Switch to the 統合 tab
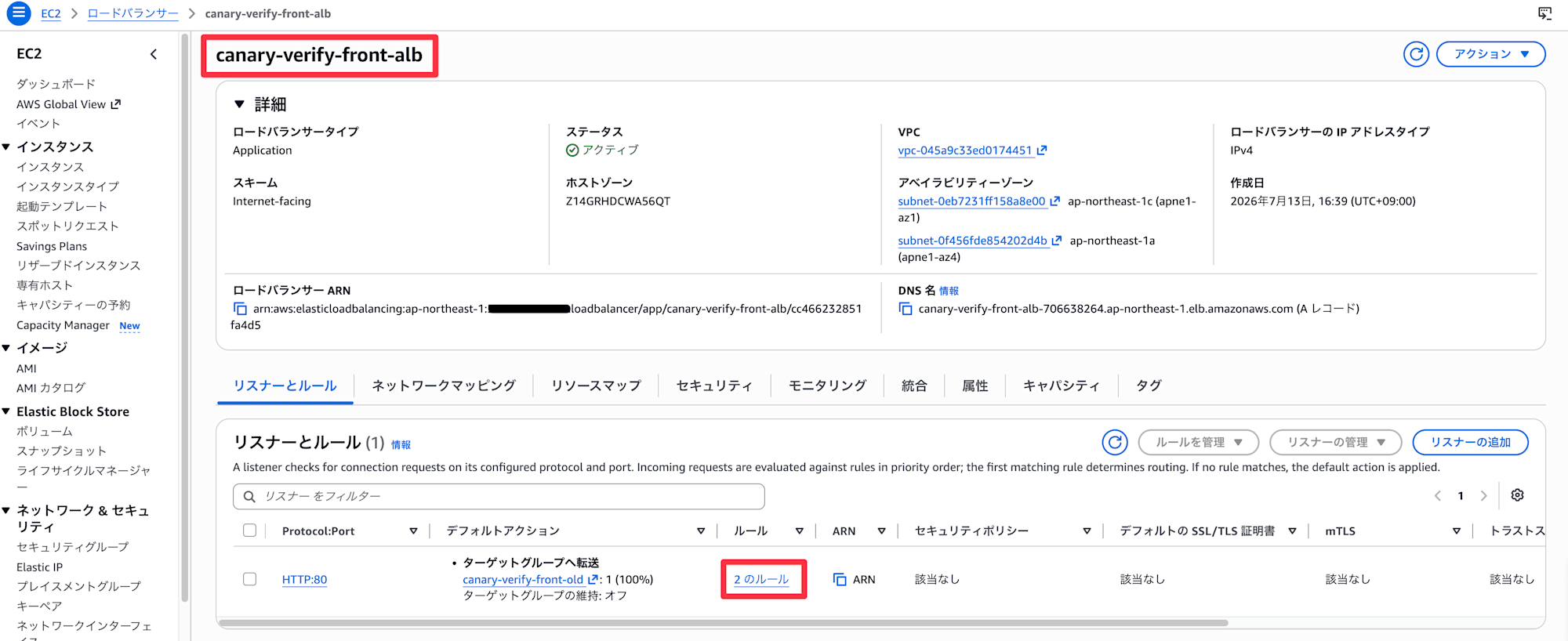The image size is (1568, 641). pyautogui.click(x=914, y=386)
